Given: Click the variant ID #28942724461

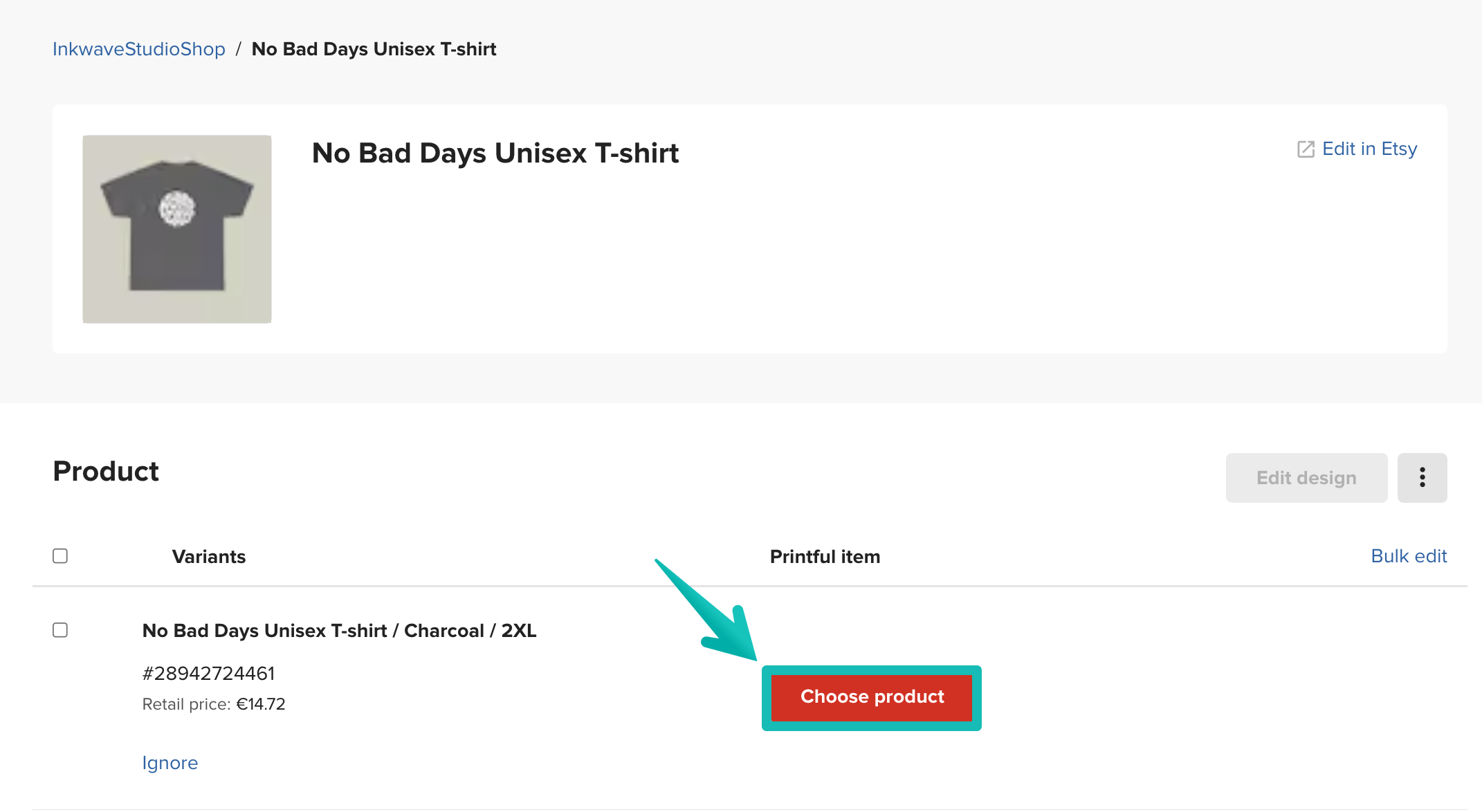Looking at the screenshot, I should [x=208, y=672].
